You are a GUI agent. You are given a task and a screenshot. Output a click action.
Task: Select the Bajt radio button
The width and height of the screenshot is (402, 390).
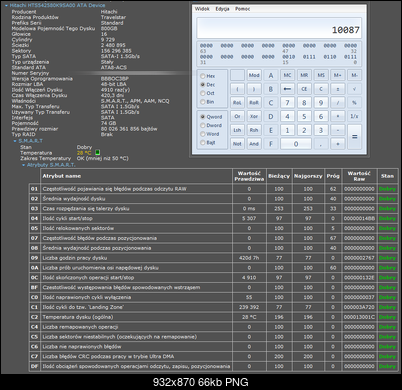point(208,143)
